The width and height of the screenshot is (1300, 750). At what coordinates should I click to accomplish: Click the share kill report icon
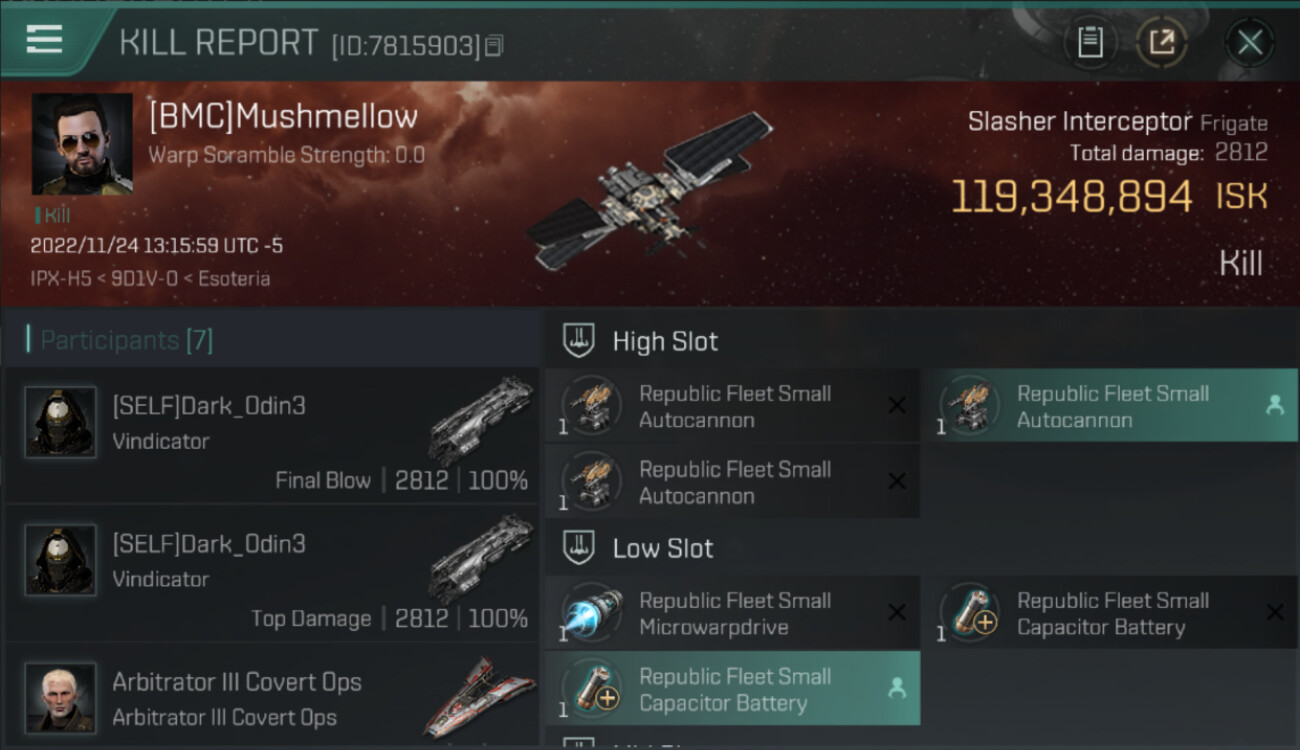pos(1162,42)
